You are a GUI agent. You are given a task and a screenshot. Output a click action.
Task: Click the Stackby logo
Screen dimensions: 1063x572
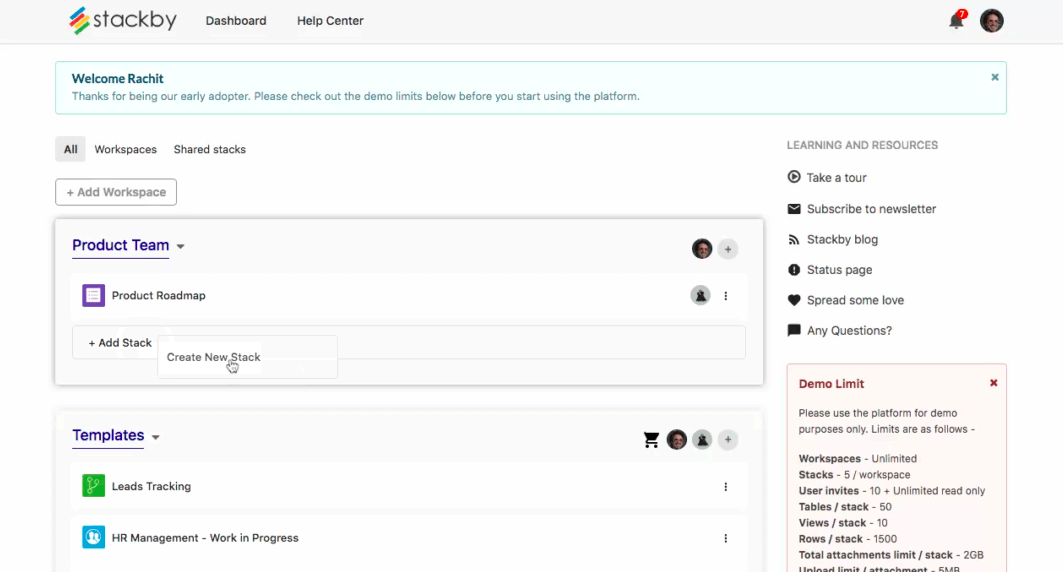(123, 20)
